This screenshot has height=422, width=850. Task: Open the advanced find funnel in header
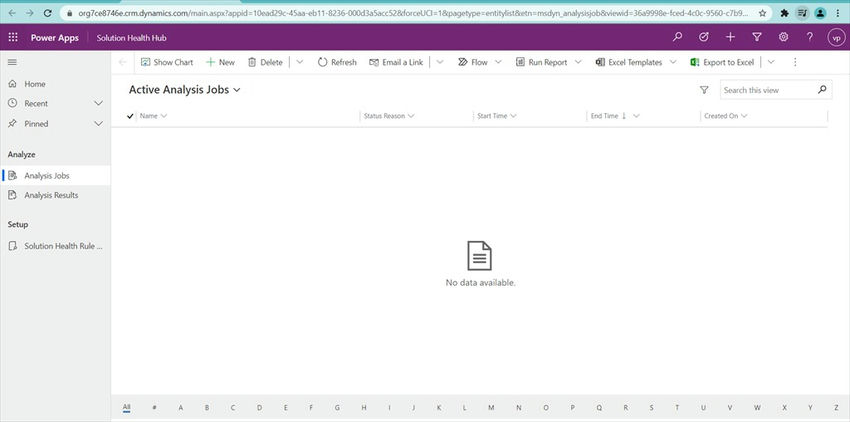pyautogui.click(x=757, y=37)
